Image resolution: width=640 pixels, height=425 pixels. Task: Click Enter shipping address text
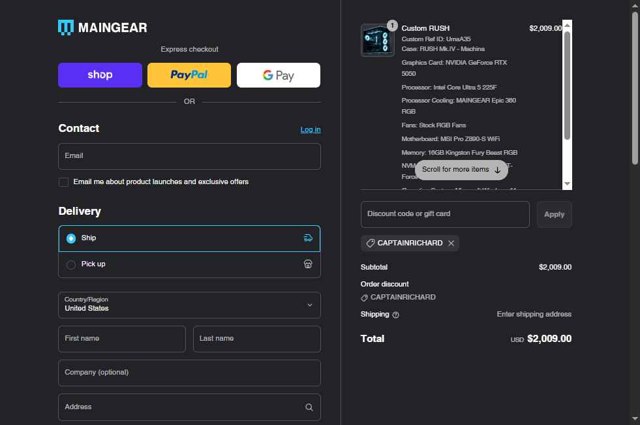pyautogui.click(x=534, y=314)
